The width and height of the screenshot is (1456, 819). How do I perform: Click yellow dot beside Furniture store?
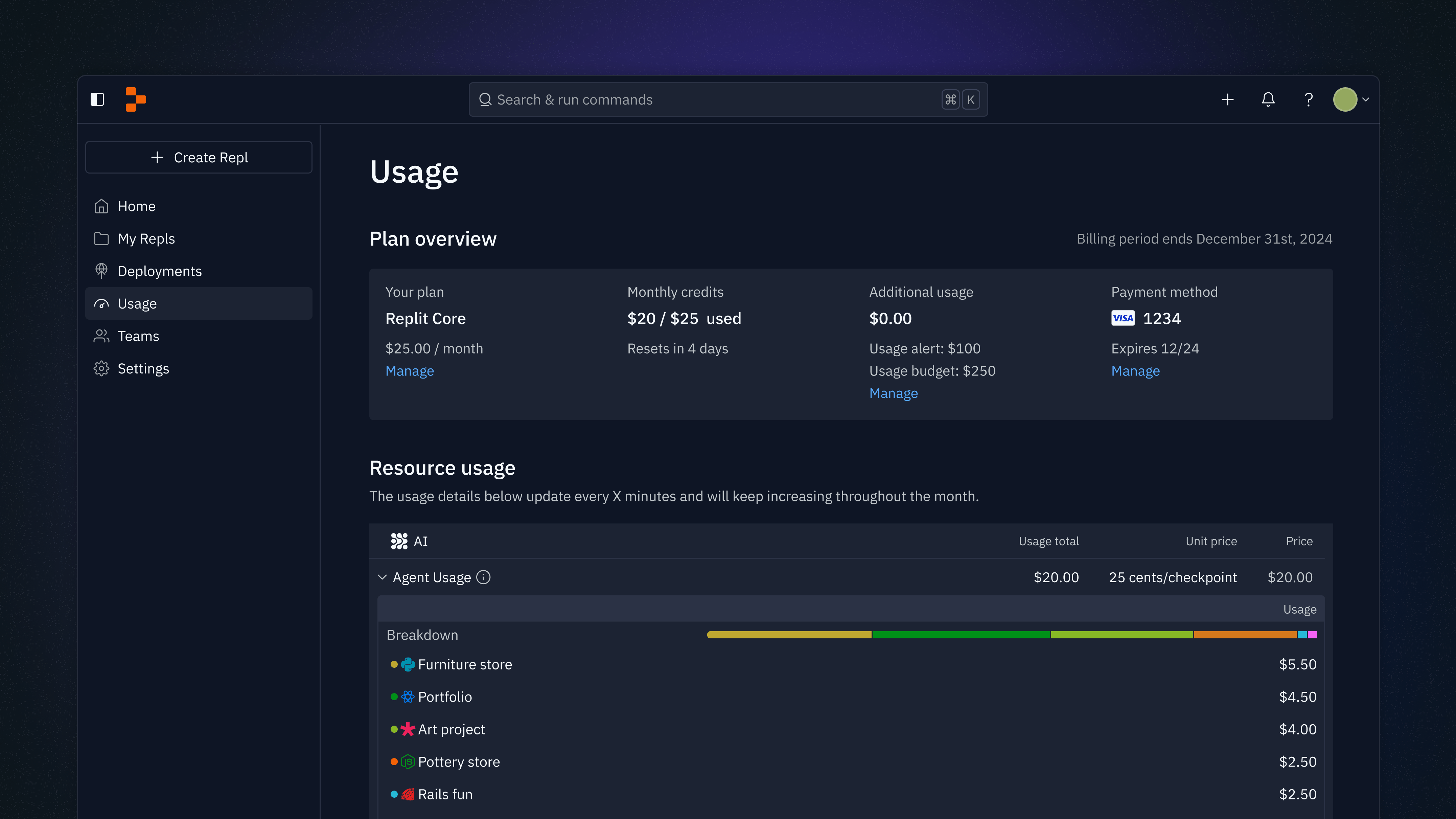pyautogui.click(x=394, y=664)
